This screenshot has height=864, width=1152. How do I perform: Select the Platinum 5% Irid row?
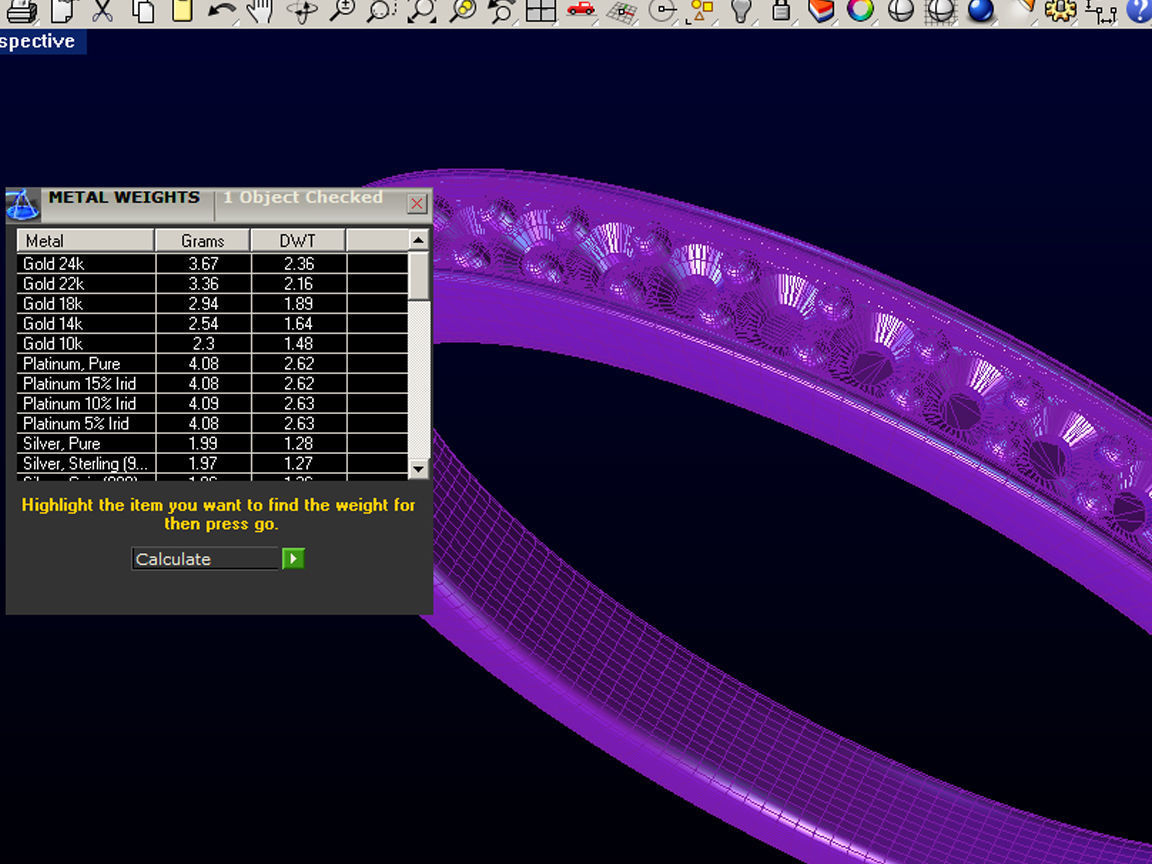coord(212,423)
